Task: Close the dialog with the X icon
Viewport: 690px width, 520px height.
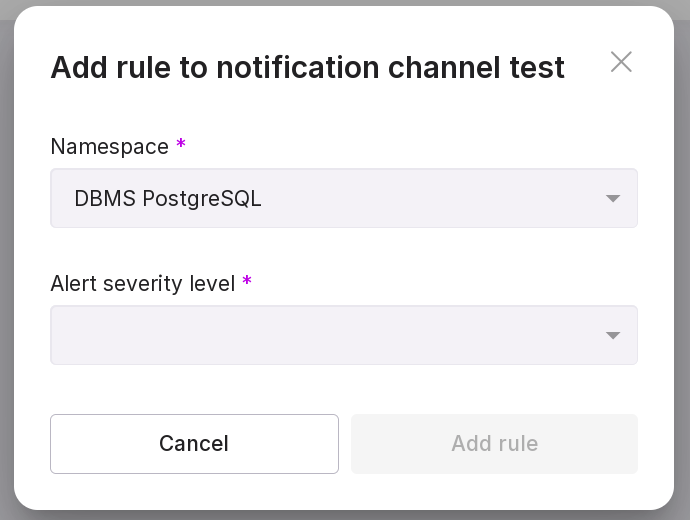Action: click(x=621, y=62)
